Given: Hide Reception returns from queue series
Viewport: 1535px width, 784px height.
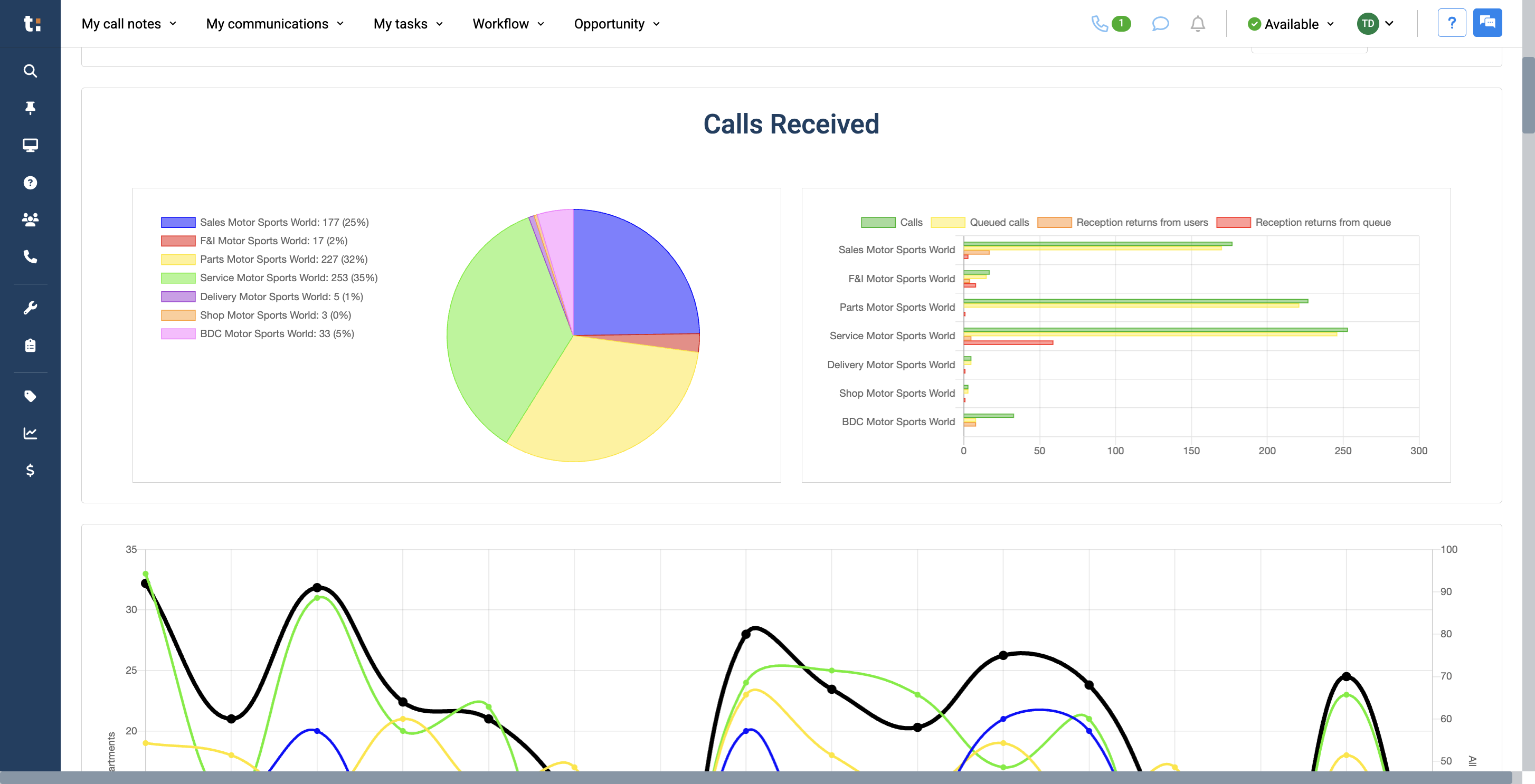Looking at the screenshot, I should tap(1233, 222).
